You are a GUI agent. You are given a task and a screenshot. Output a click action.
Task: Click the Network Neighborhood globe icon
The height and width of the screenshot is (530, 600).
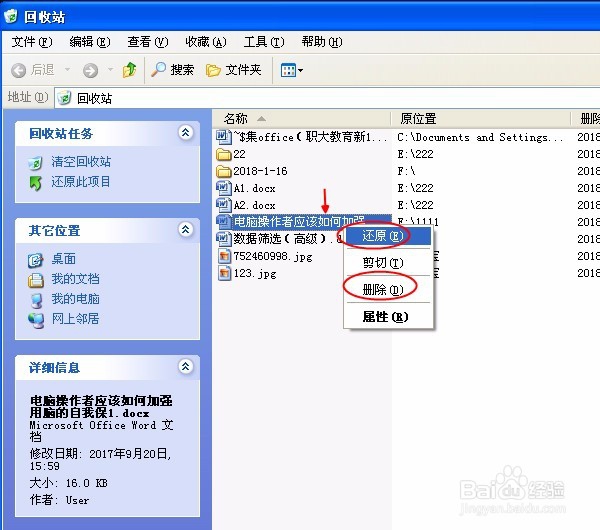[x=36, y=320]
